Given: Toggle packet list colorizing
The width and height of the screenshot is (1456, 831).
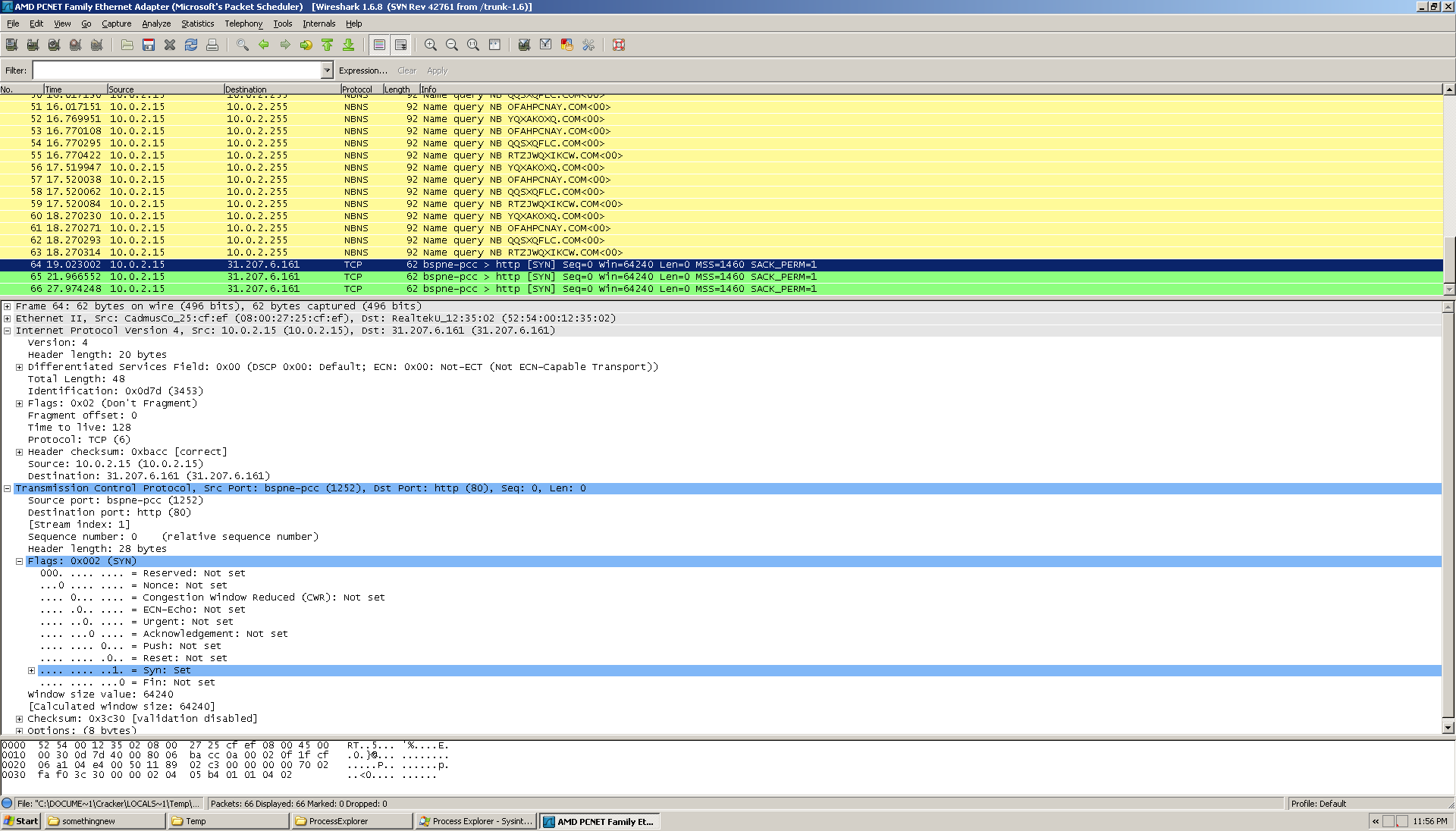Looking at the screenshot, I should click(x=380, y=45).
